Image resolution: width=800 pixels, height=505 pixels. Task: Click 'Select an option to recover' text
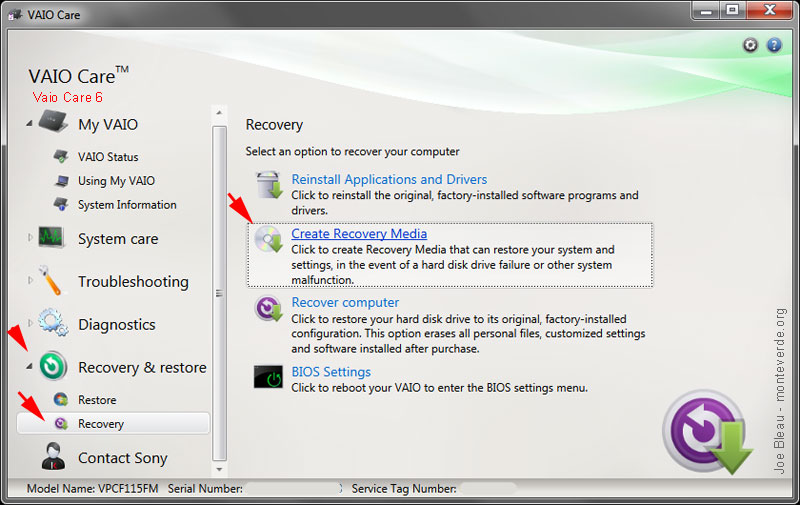(352, 152)
